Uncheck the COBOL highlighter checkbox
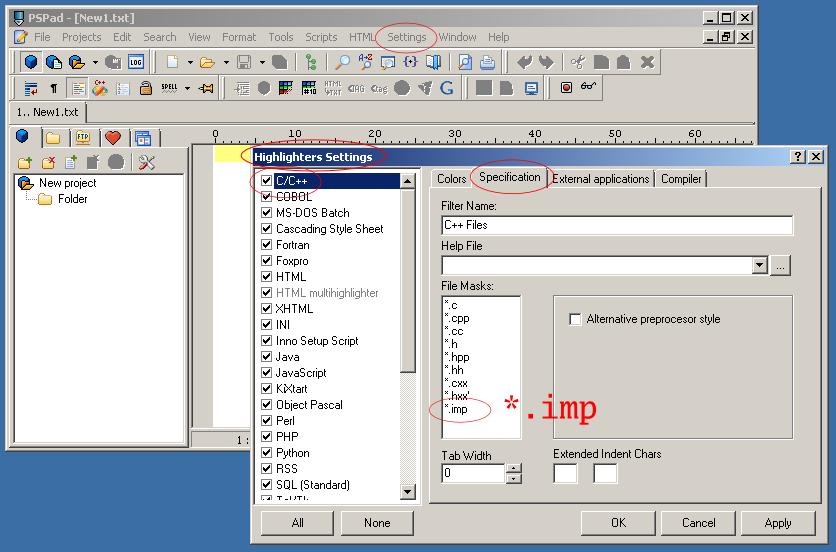The height and width of the screenshot is (552, 836). pyautogui.click(x=267, y=197)
